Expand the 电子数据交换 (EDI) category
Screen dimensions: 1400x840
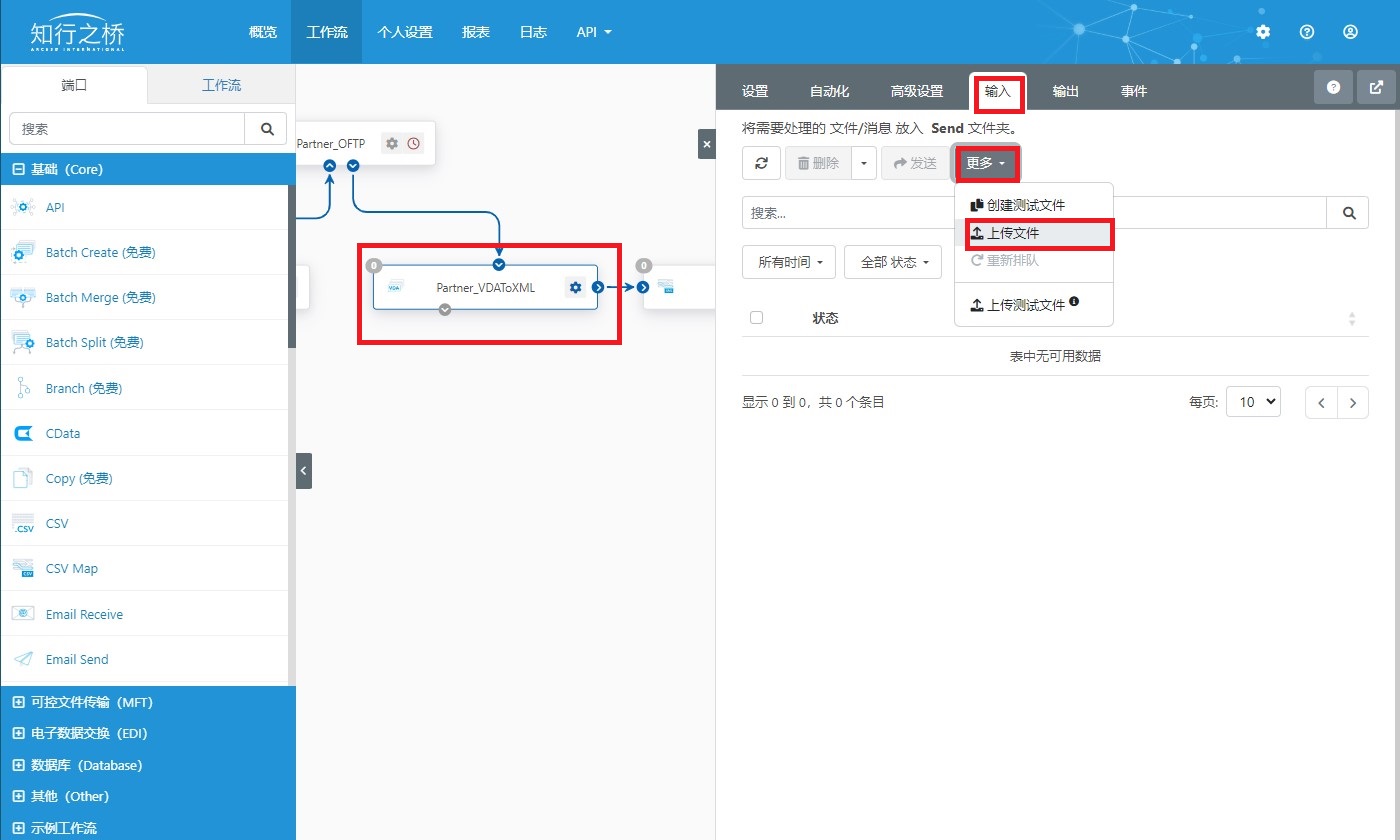point(18,734)
